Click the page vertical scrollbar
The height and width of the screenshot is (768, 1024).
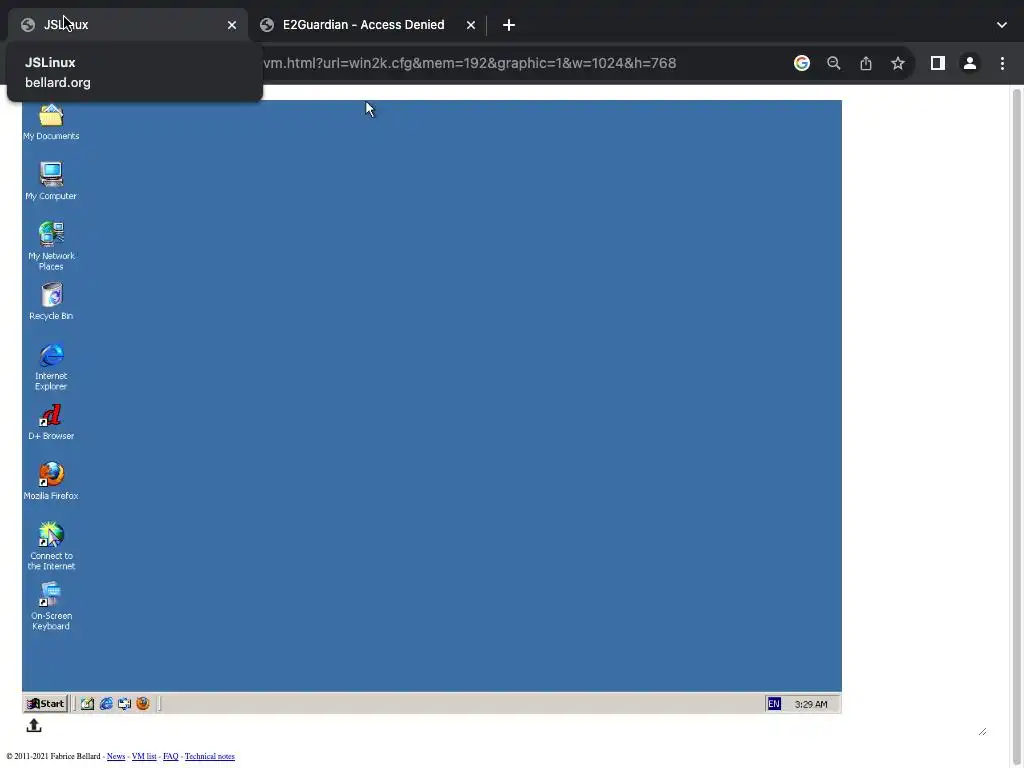(1016, 424)
